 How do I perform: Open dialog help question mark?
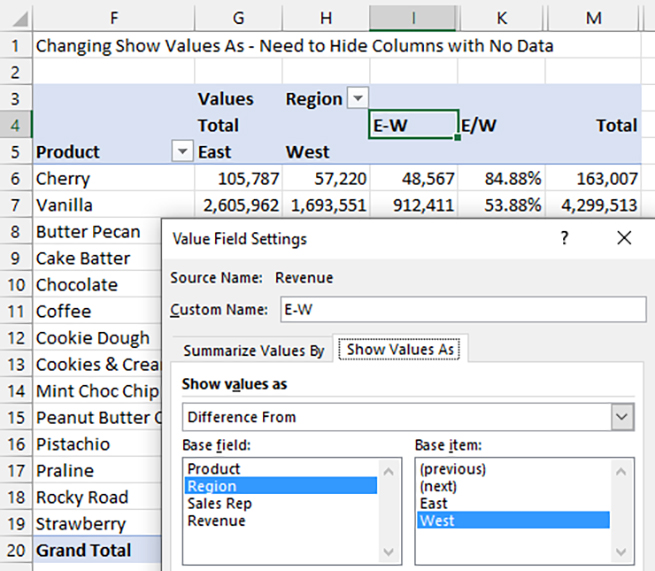click(x=565, y=238)
